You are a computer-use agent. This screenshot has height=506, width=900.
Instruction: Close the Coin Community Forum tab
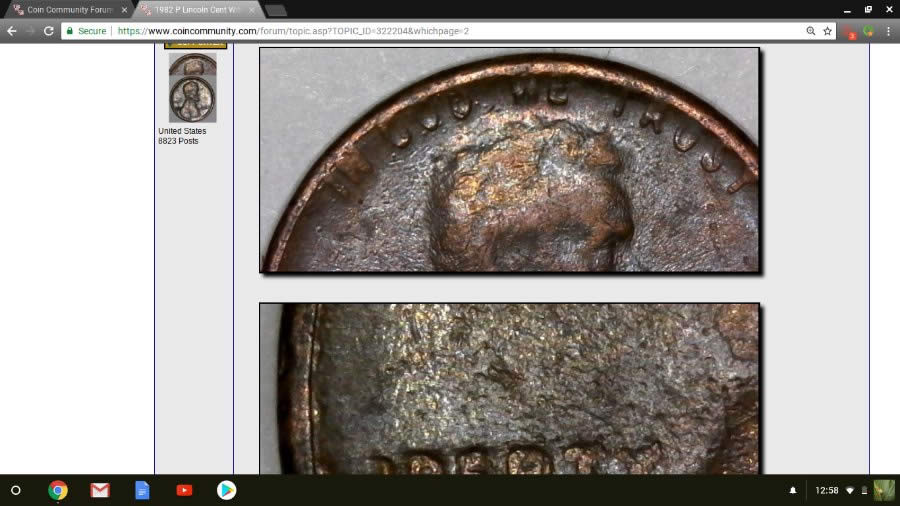click(125, 10)
